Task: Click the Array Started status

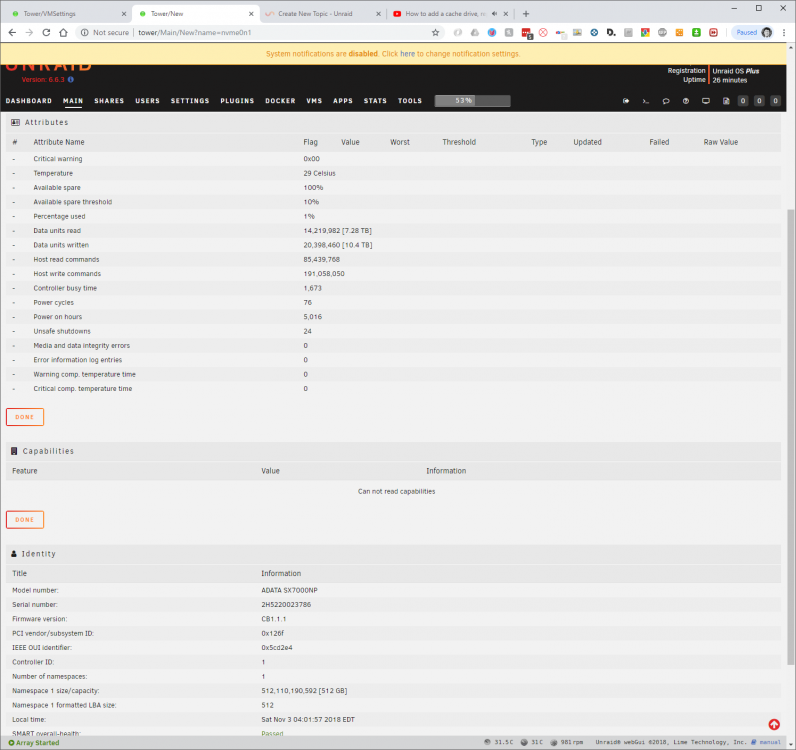Action: click(x=34, y=742)
